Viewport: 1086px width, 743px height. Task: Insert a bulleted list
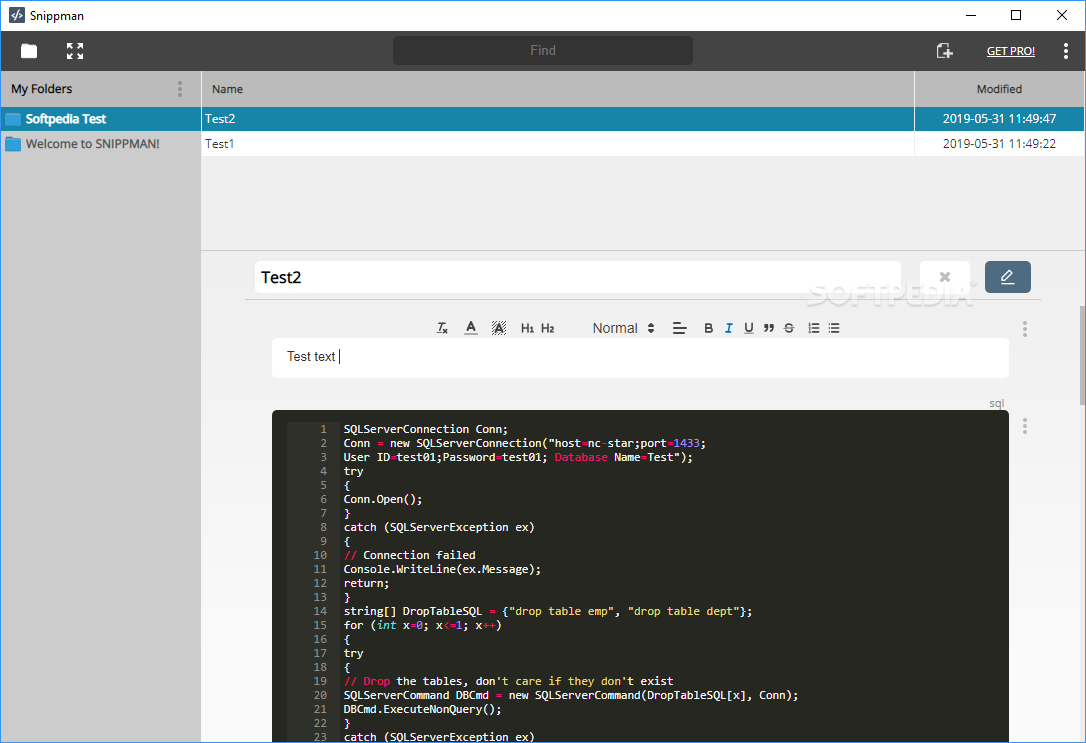click(834, 328)
